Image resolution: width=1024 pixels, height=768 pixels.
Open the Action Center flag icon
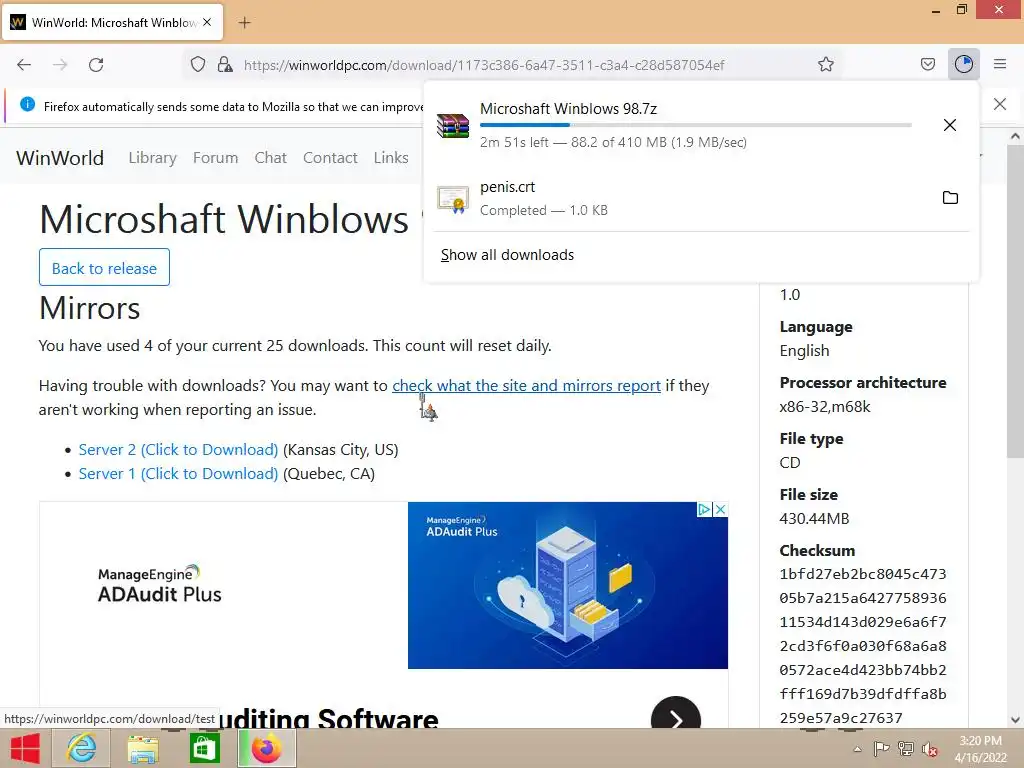pyautogui.click(x=881, y=748)
